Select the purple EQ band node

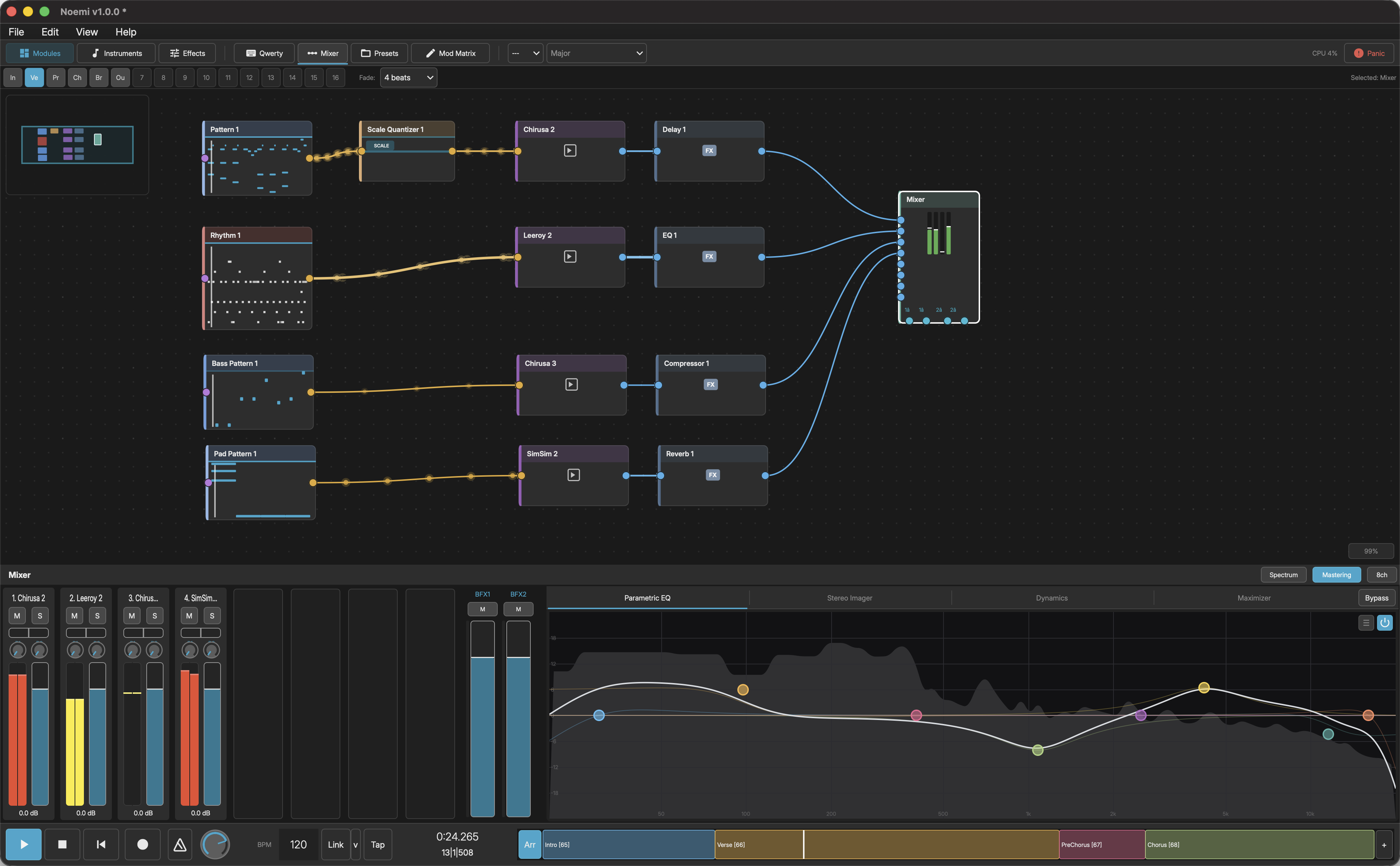[1140, 715]
